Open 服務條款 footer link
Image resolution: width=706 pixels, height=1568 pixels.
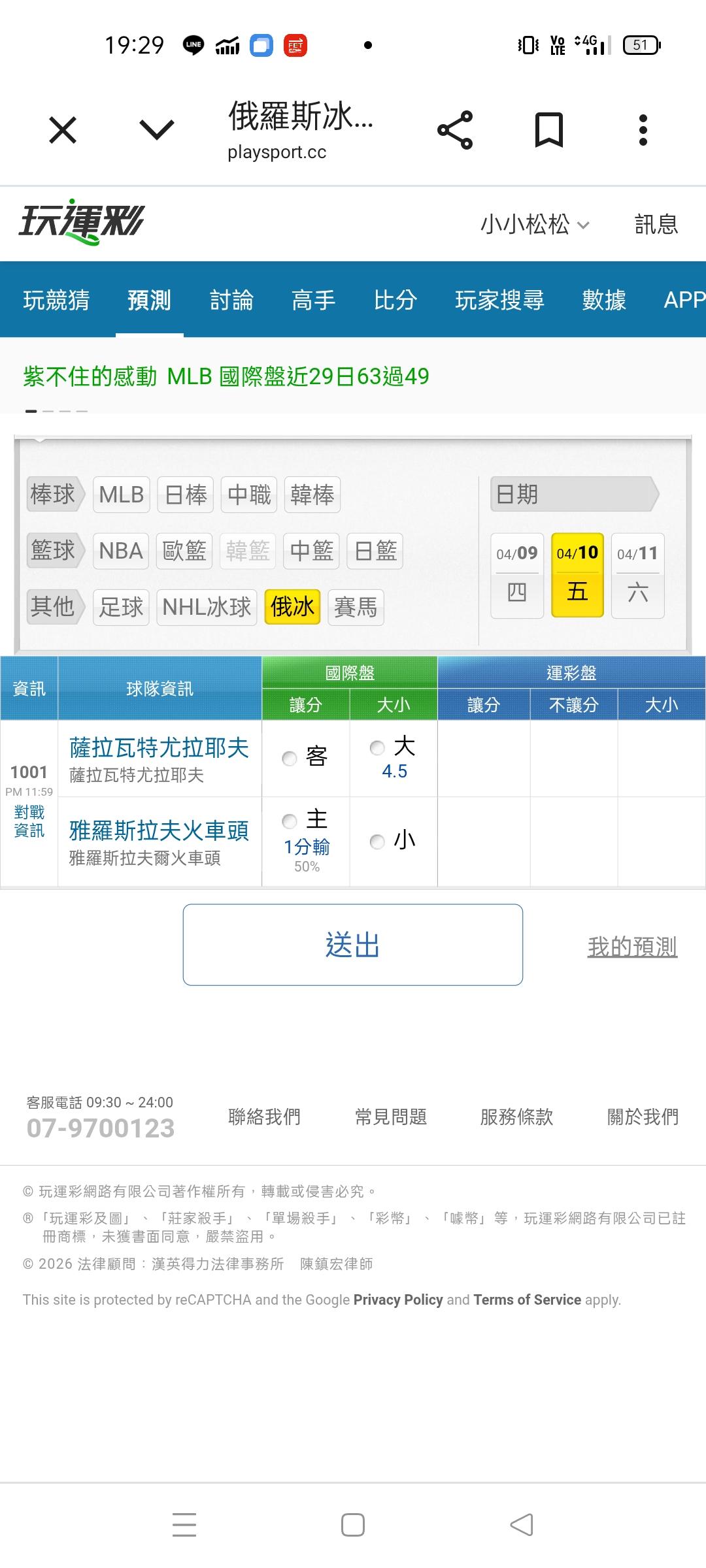tap(516, 1117)
